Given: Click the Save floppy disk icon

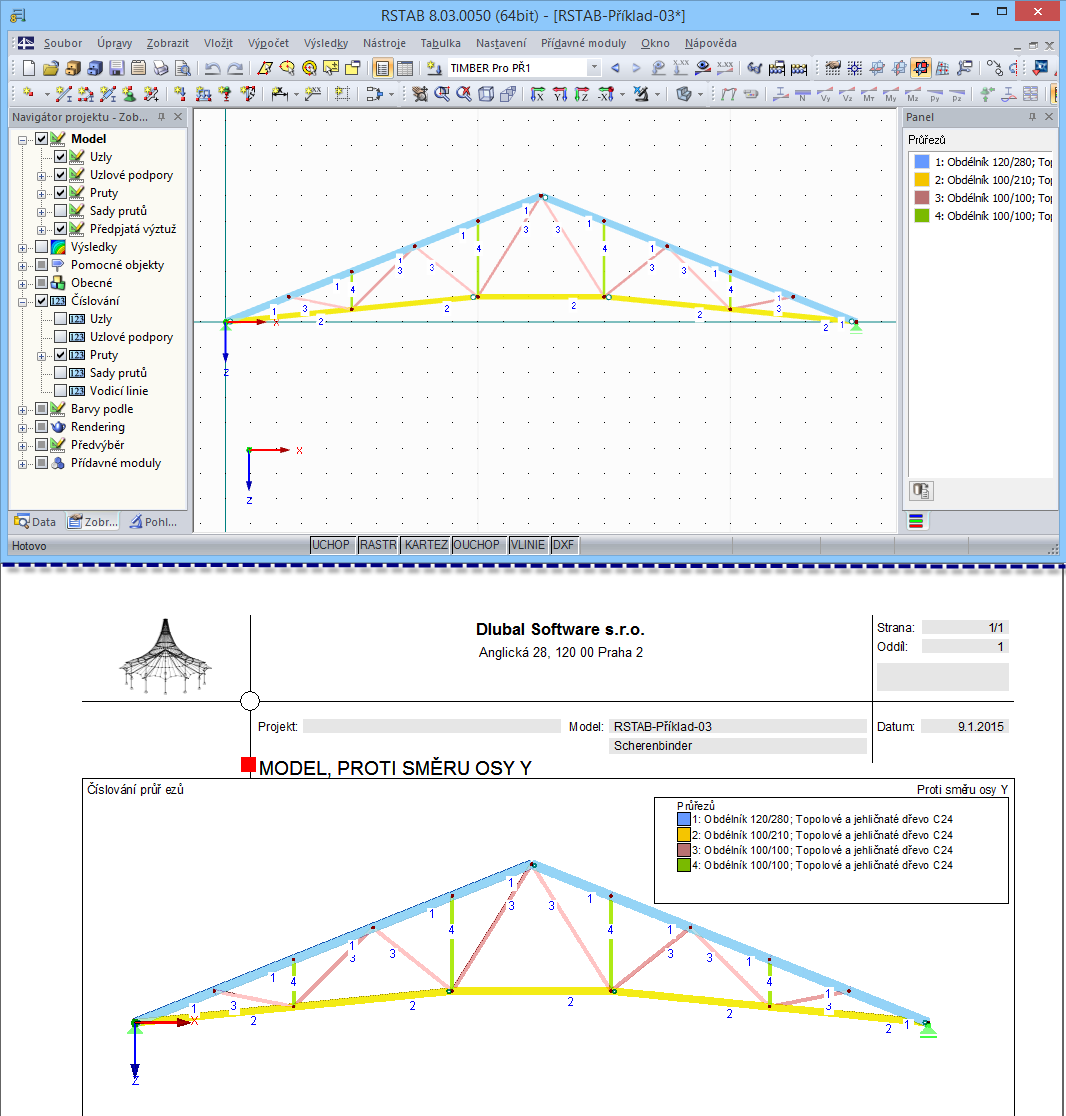Looking at the screenshot, I should click(117, 68).
